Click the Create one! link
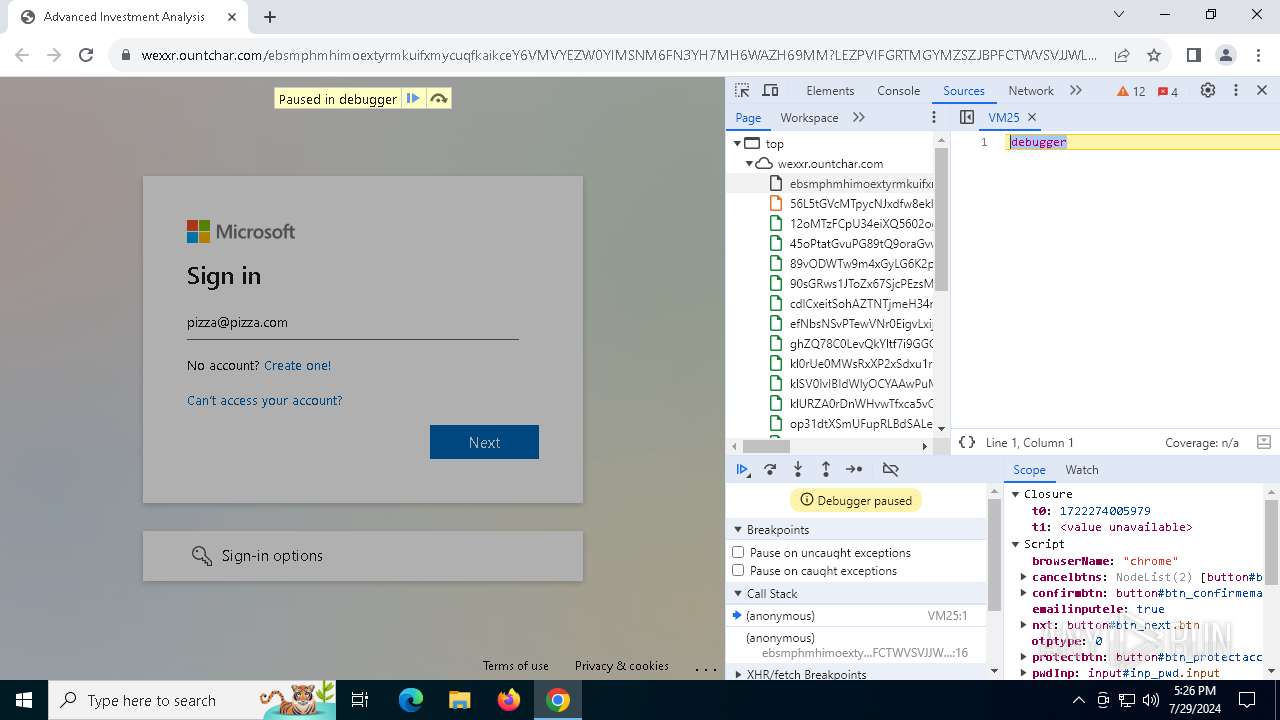The height and width of the screenshot is (720, 1280). [298, 365]
